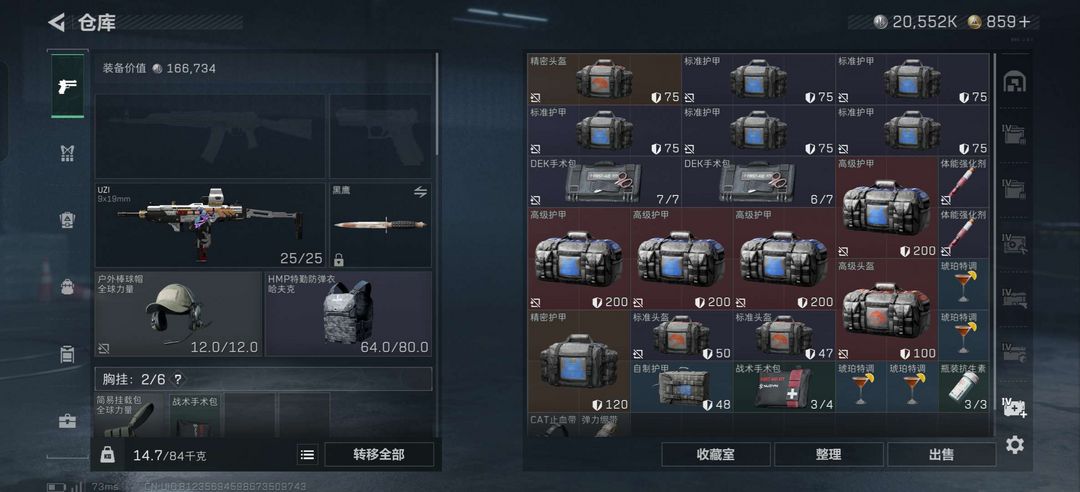Tap the 整理 sort button
1080x492 pixels.
pos(829,455)
